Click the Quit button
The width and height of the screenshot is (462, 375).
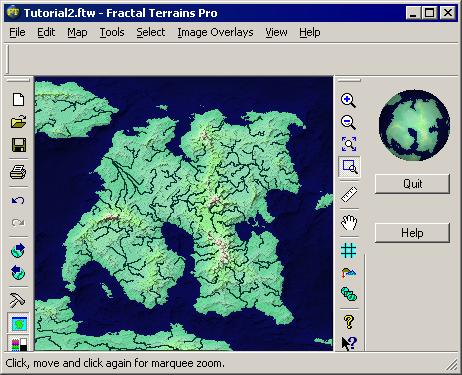click(412, 184)
